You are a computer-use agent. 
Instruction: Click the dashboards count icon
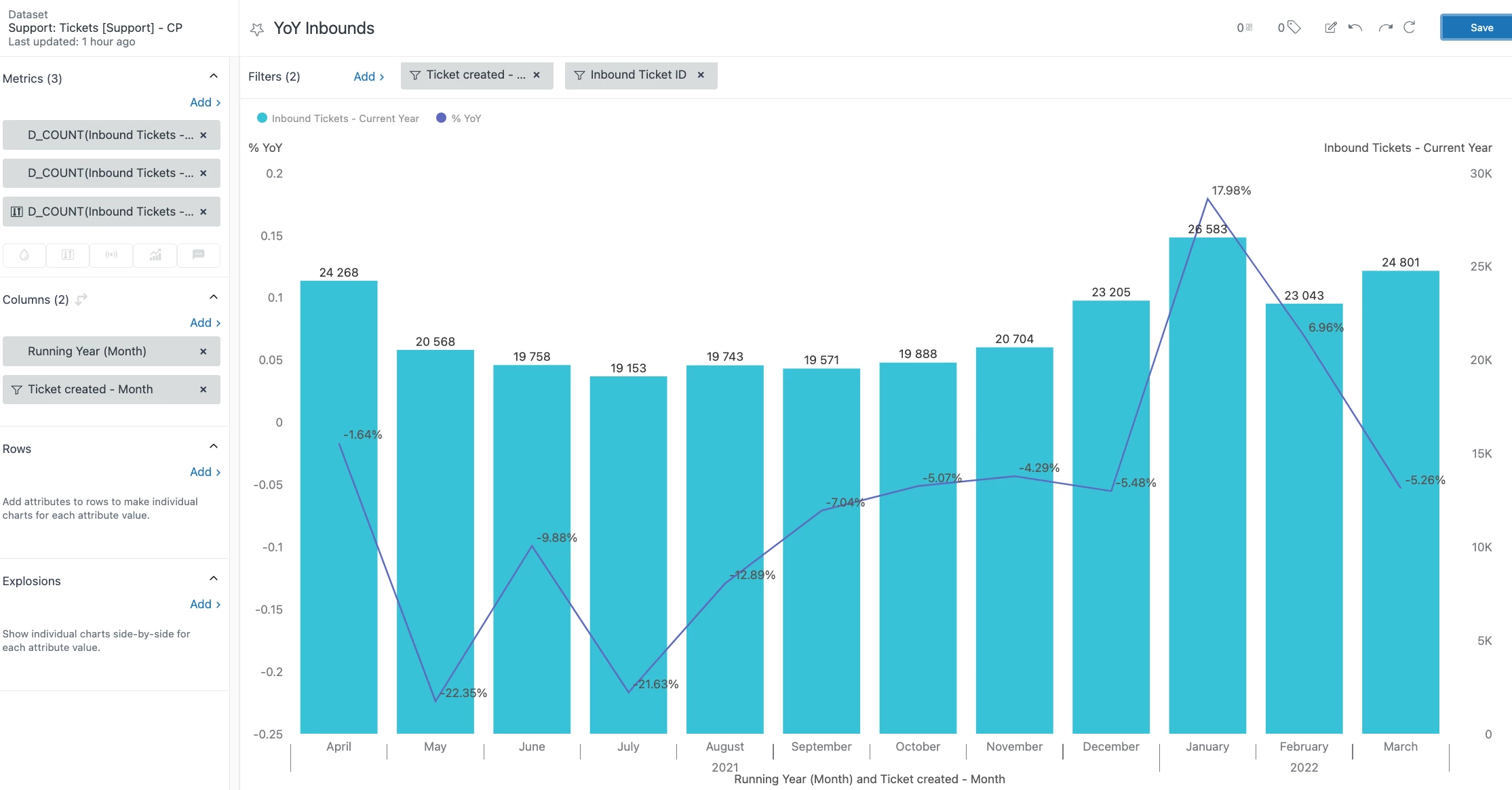1248,27
